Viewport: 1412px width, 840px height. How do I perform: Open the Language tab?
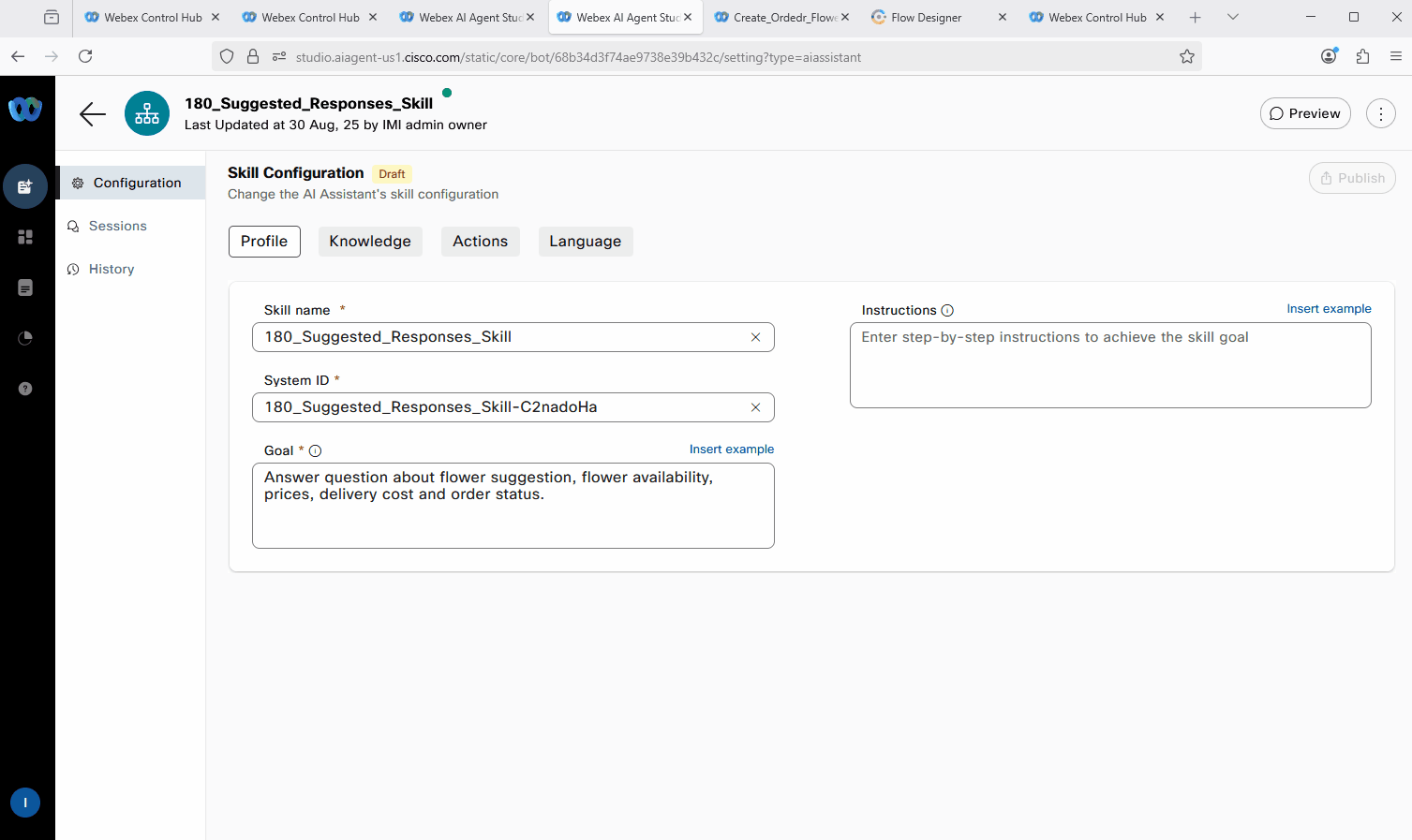[585, 242]
